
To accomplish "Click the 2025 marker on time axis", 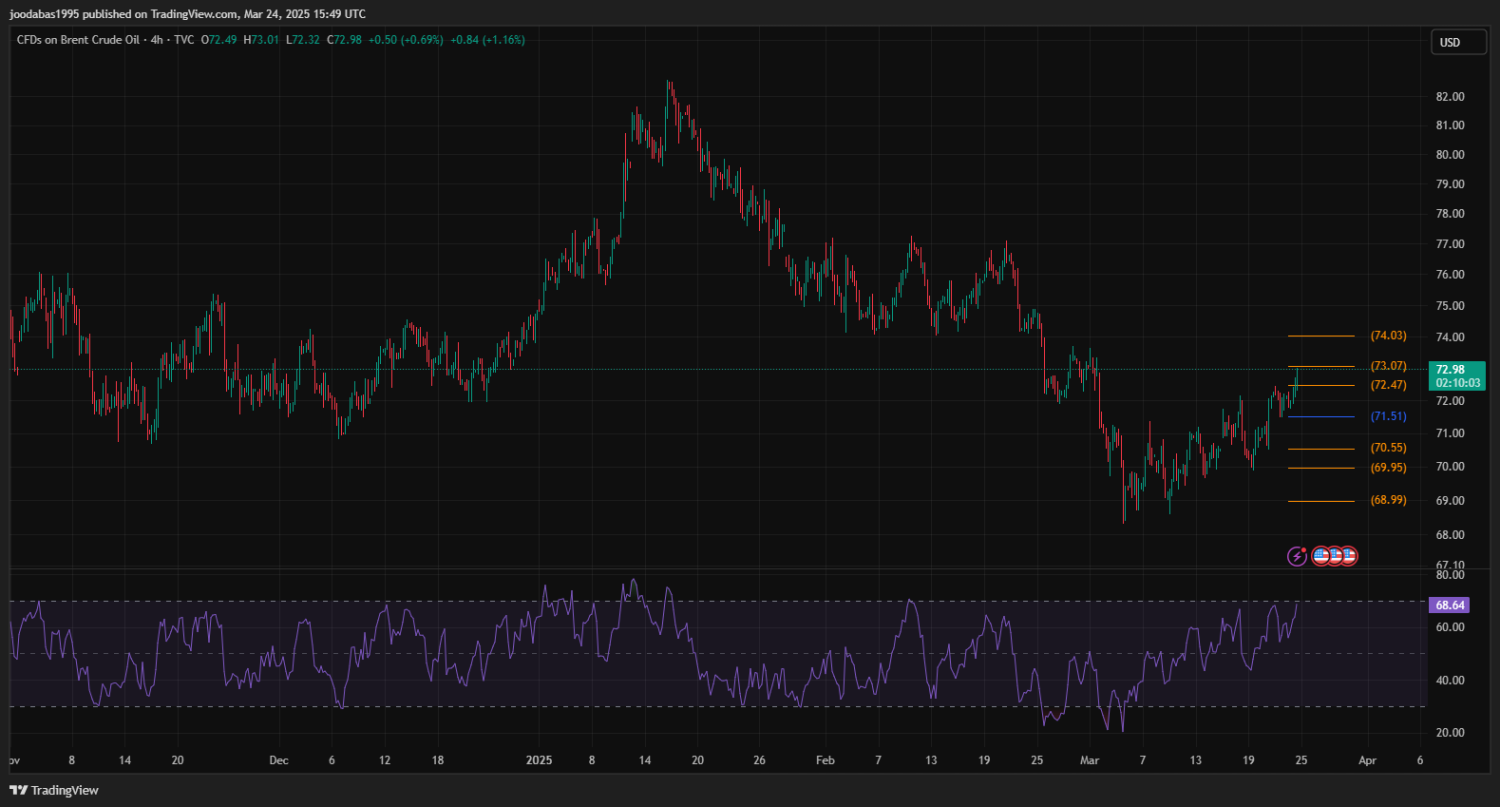I will [540, 760].
